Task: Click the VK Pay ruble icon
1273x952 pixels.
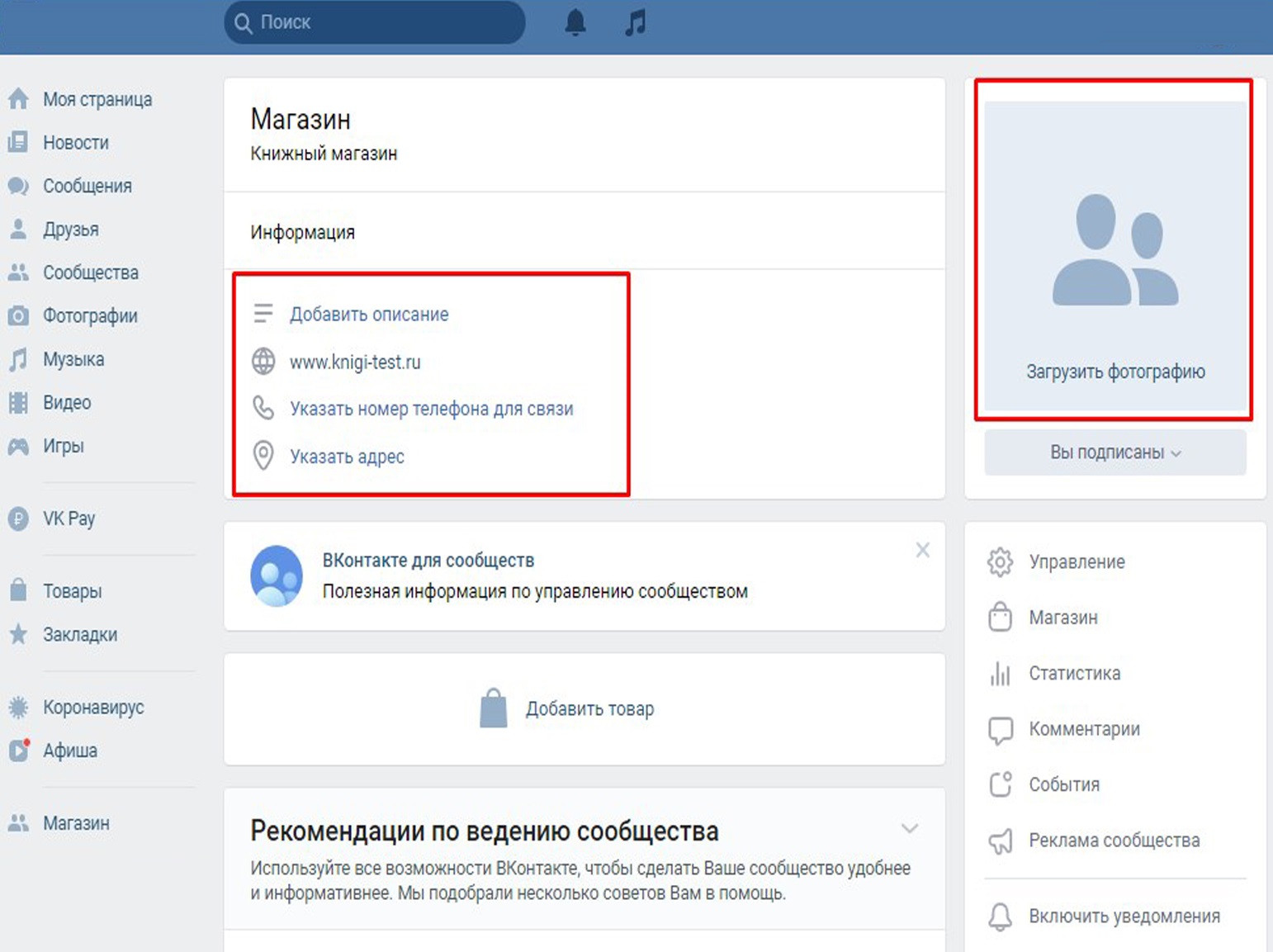Action: tap(18, 519)
